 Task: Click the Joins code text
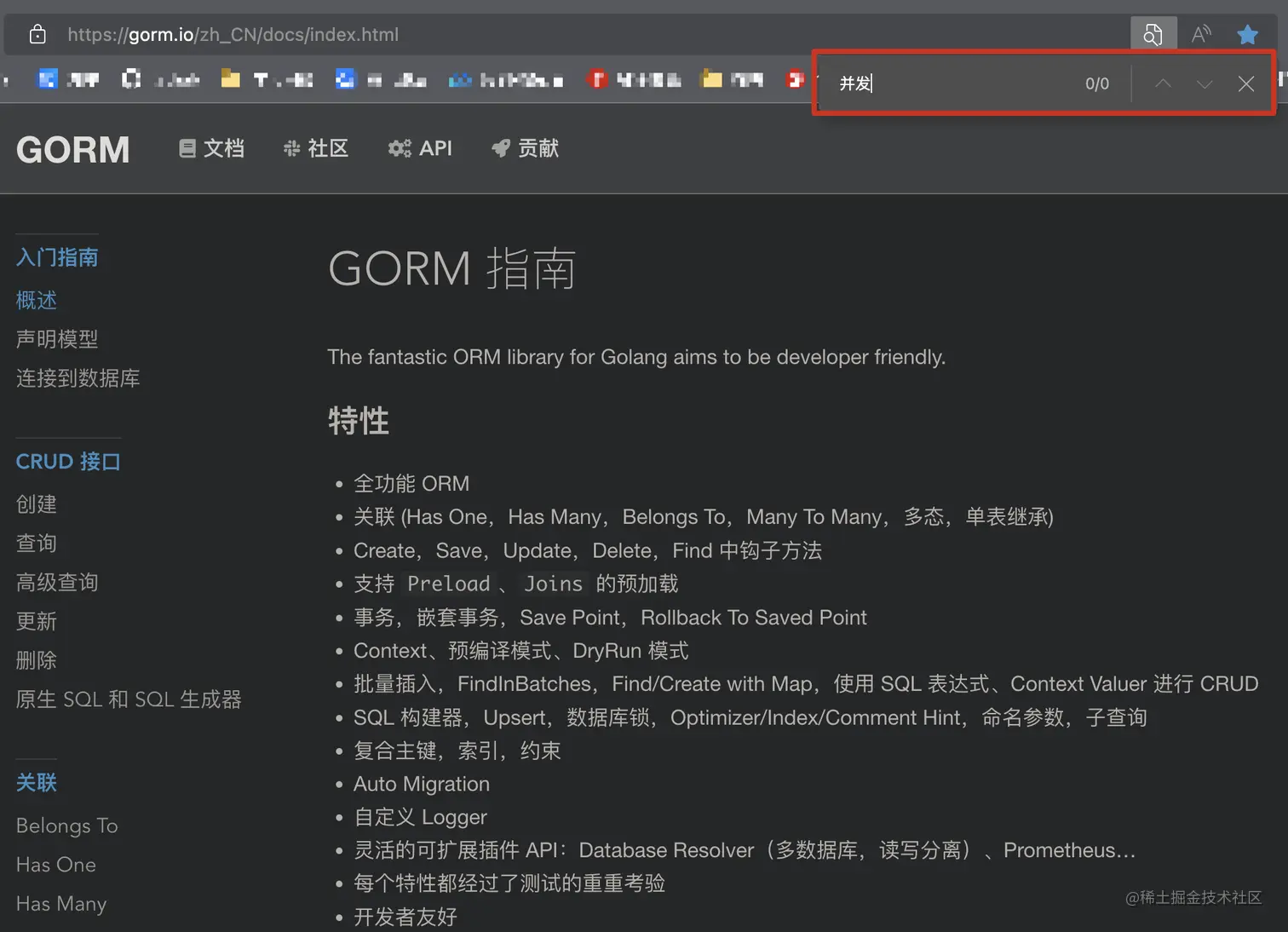coord(554,584)
